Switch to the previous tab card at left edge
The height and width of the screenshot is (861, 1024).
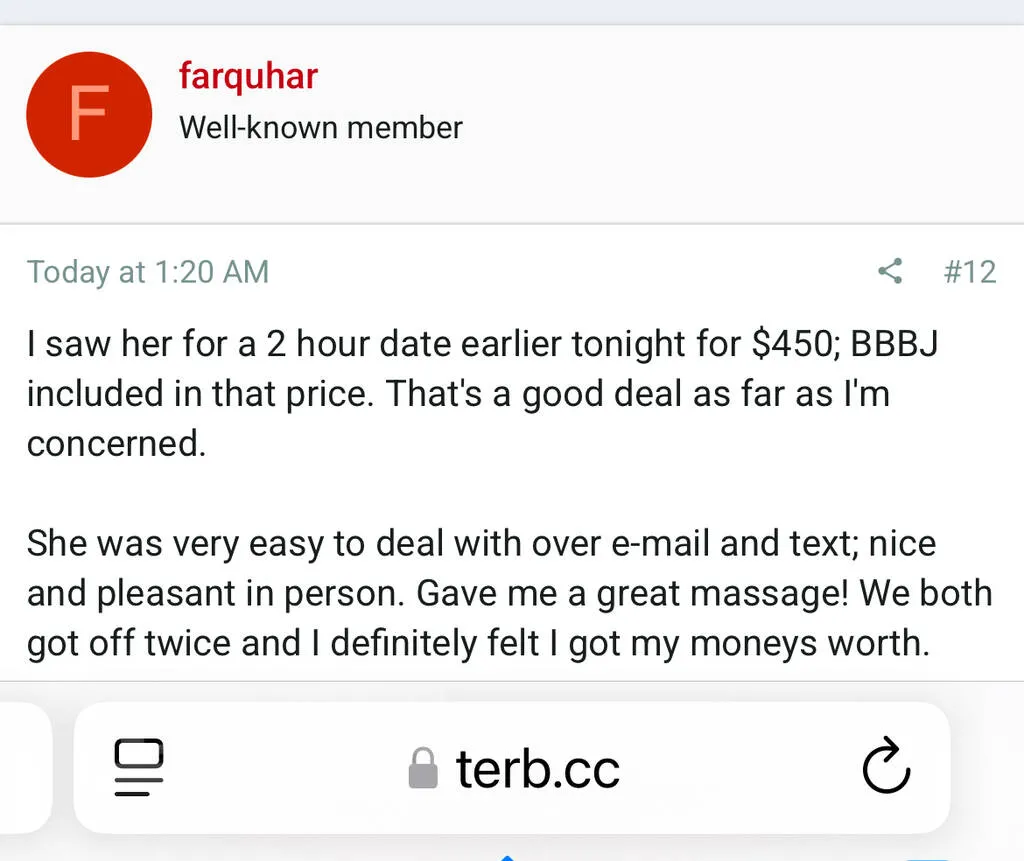(x=25, y=768)
